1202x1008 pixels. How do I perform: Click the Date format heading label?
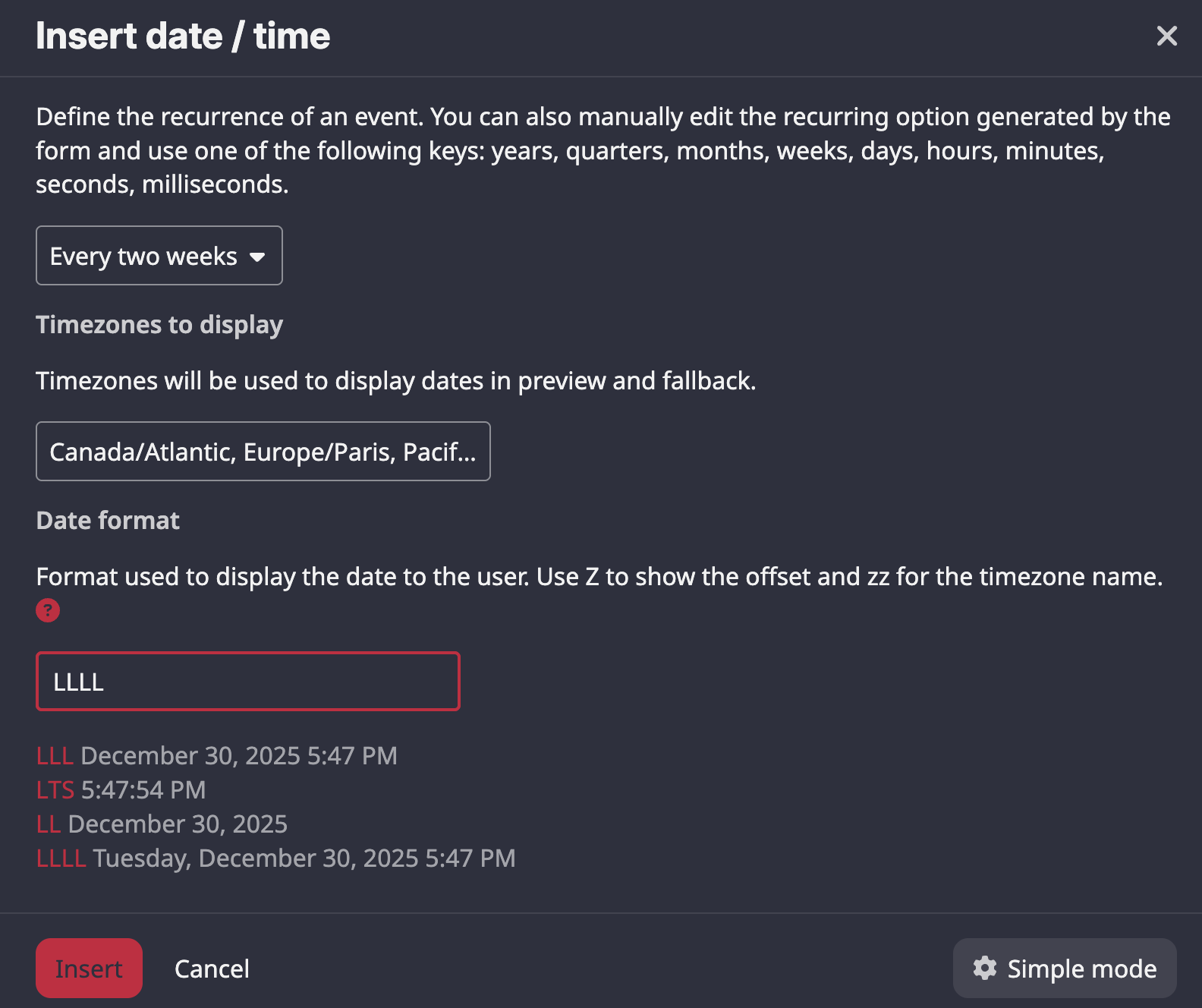108,521
